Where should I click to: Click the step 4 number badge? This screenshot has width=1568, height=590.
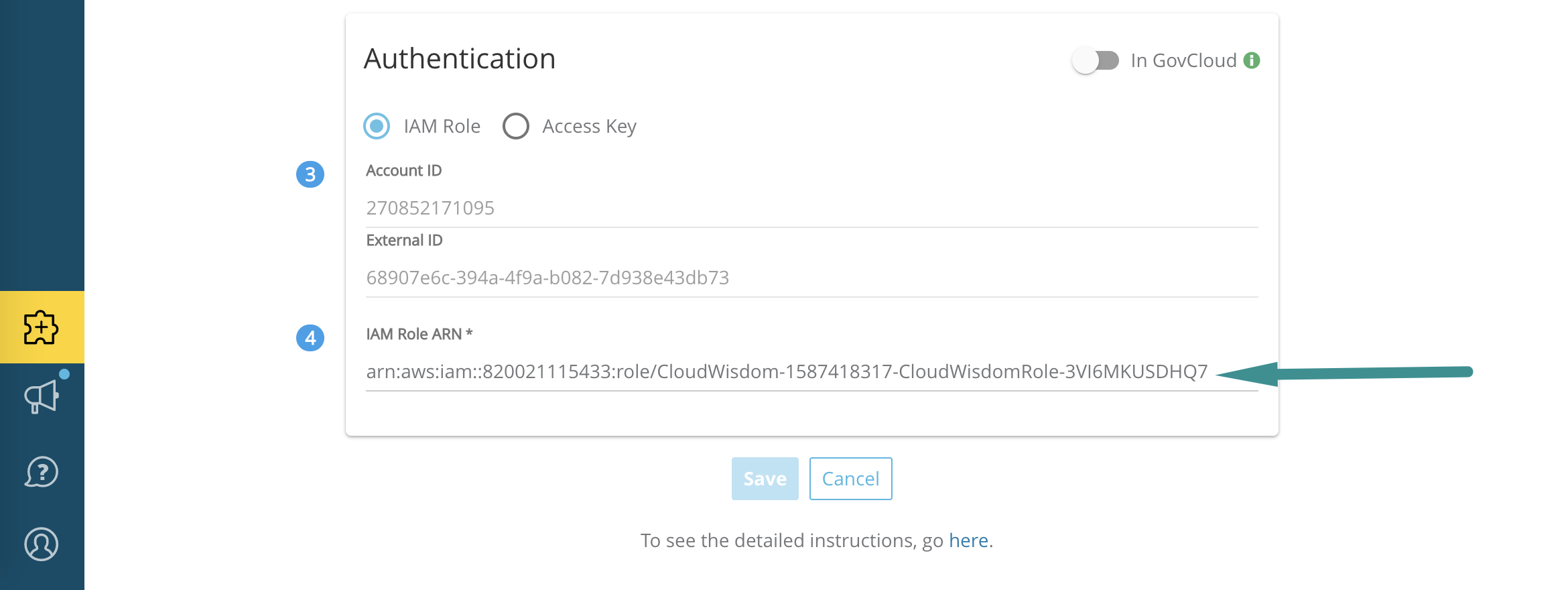coord(310,338)
